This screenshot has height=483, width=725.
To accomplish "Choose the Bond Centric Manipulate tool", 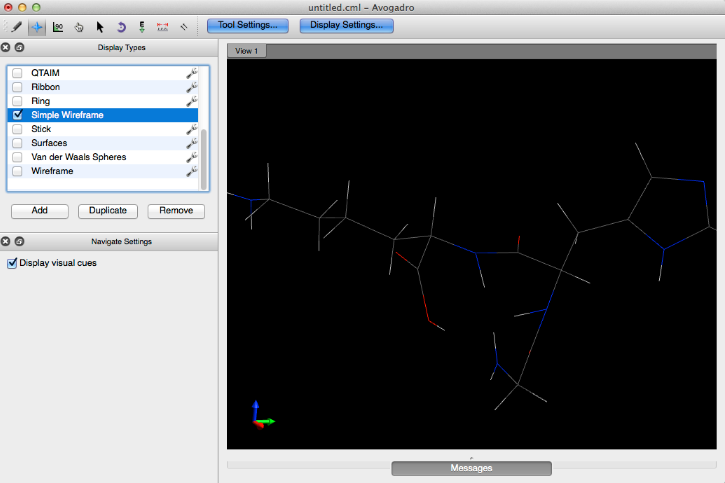I will (58, 26).
